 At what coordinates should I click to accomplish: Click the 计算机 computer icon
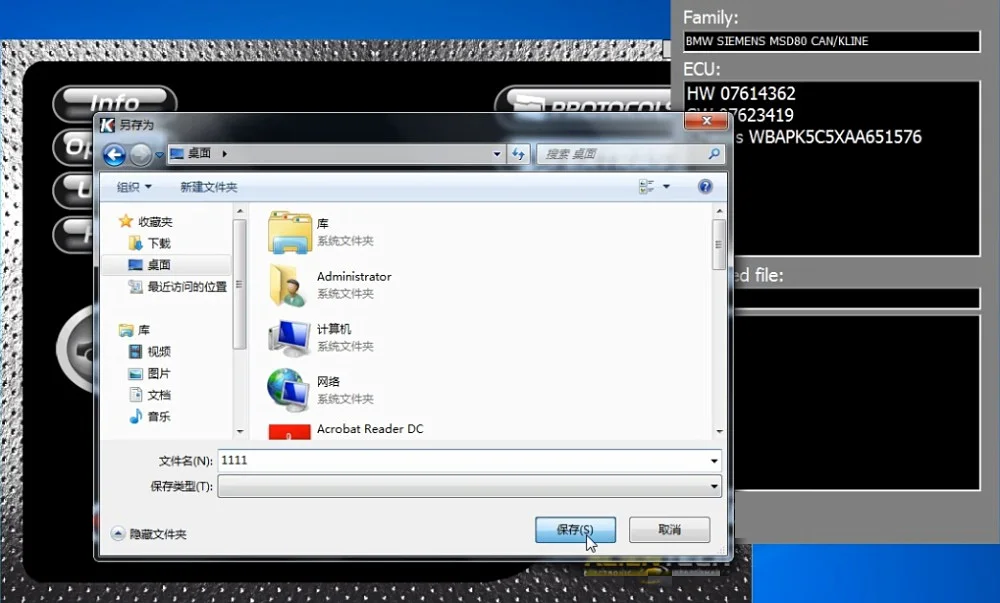point(289,338)
